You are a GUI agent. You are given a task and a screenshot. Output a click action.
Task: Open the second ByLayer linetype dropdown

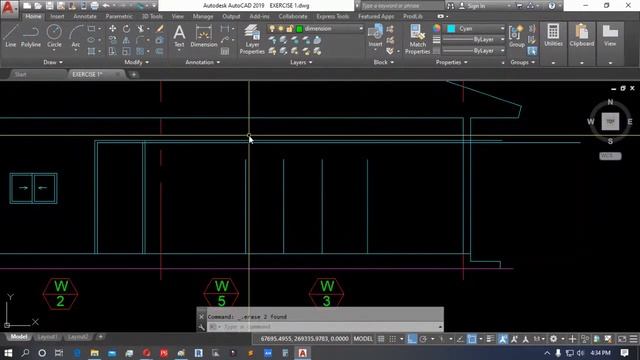(x=502, y=51)
